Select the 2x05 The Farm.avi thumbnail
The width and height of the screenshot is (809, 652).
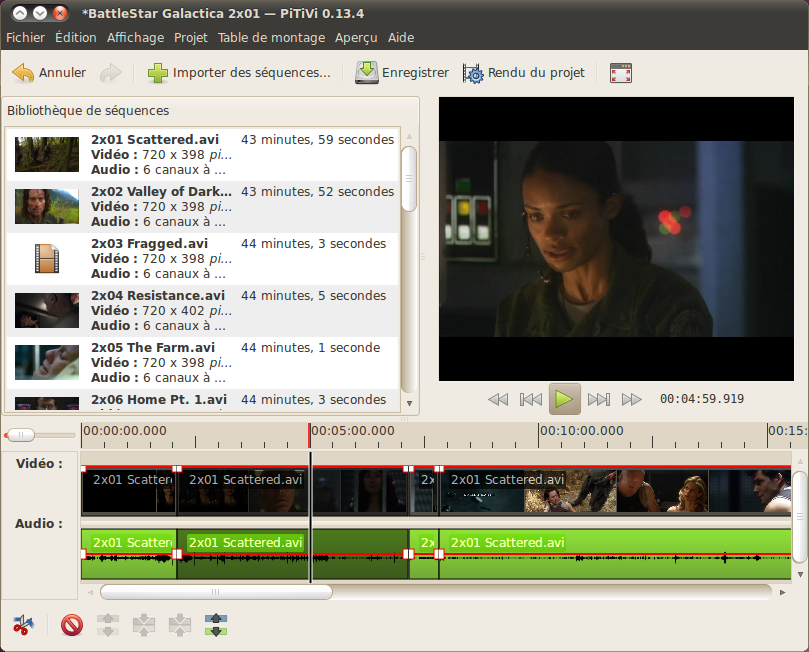[x=47, y=362]
